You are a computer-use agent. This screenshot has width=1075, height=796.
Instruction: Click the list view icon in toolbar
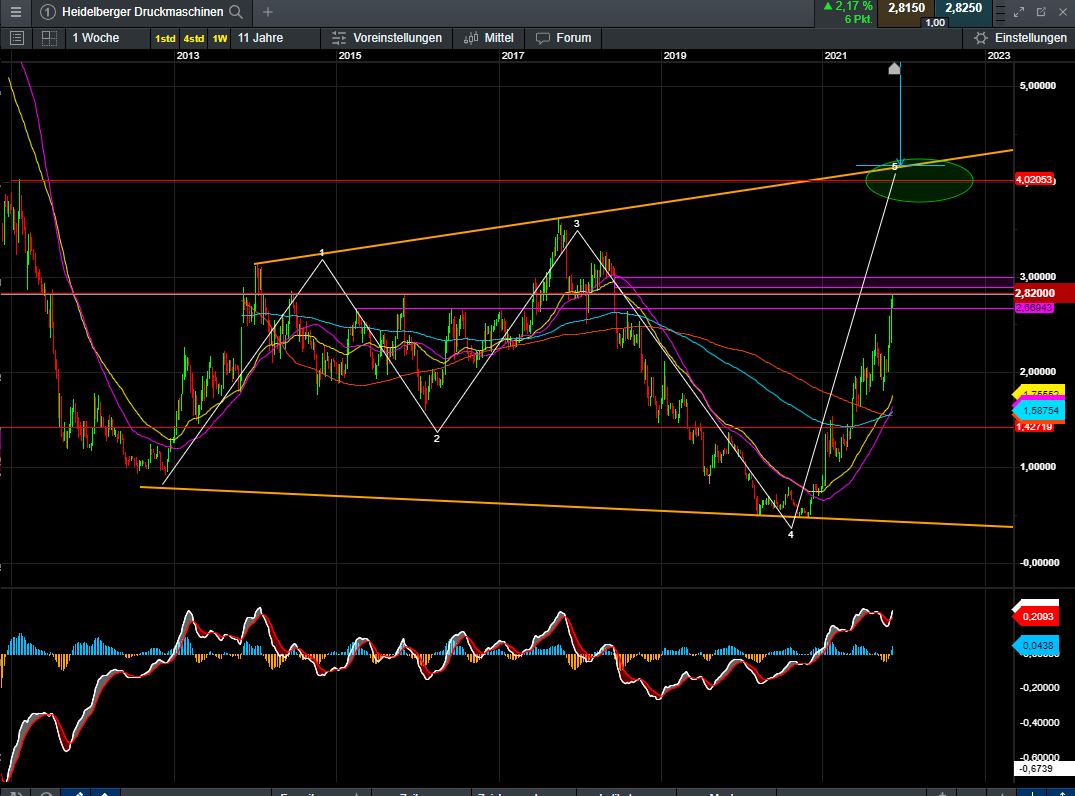pyautogui.click(x=17, y=38)
